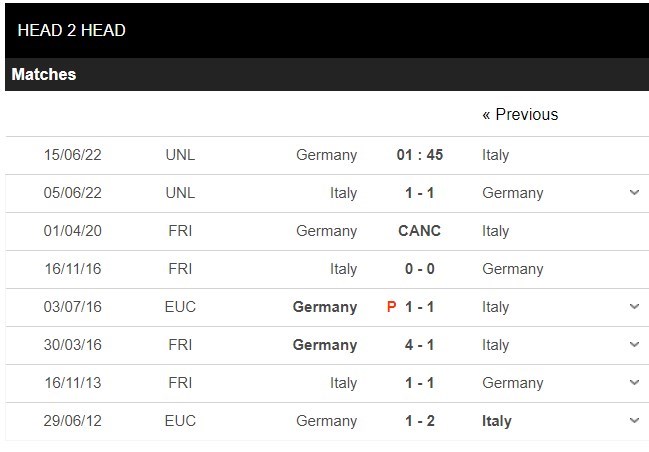Open the 1 - 2 score from 29/06/12
The height and width of the screenshot is (452, 649).
(419, 421)
